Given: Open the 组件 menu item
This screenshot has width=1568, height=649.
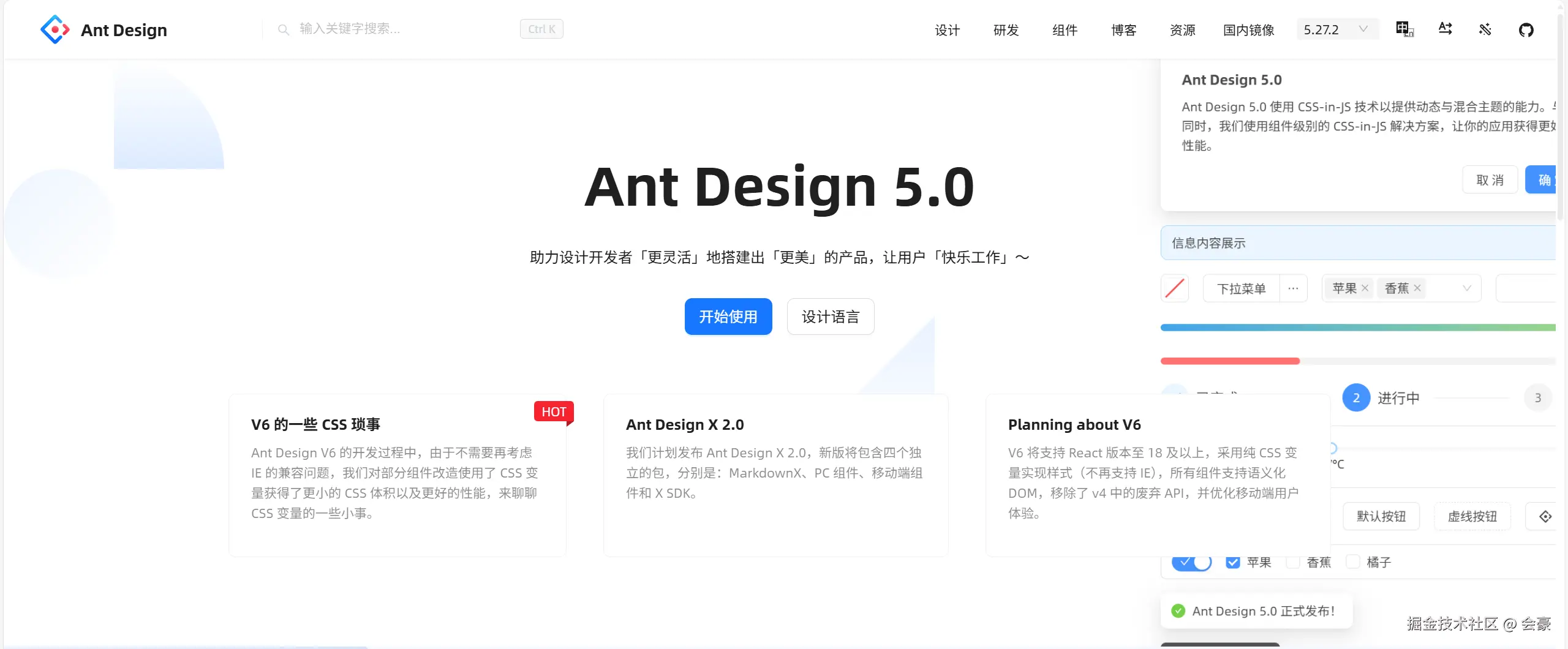Looking at the screenshot, I should (x=1065, y=30).
